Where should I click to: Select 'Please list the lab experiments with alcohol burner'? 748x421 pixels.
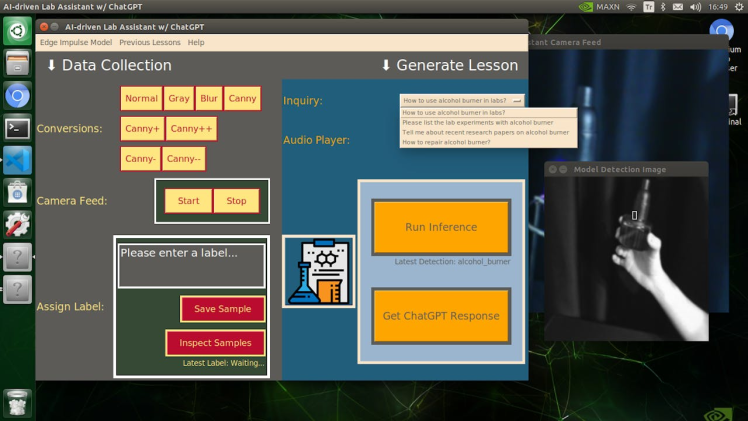(x=488, y=123)
